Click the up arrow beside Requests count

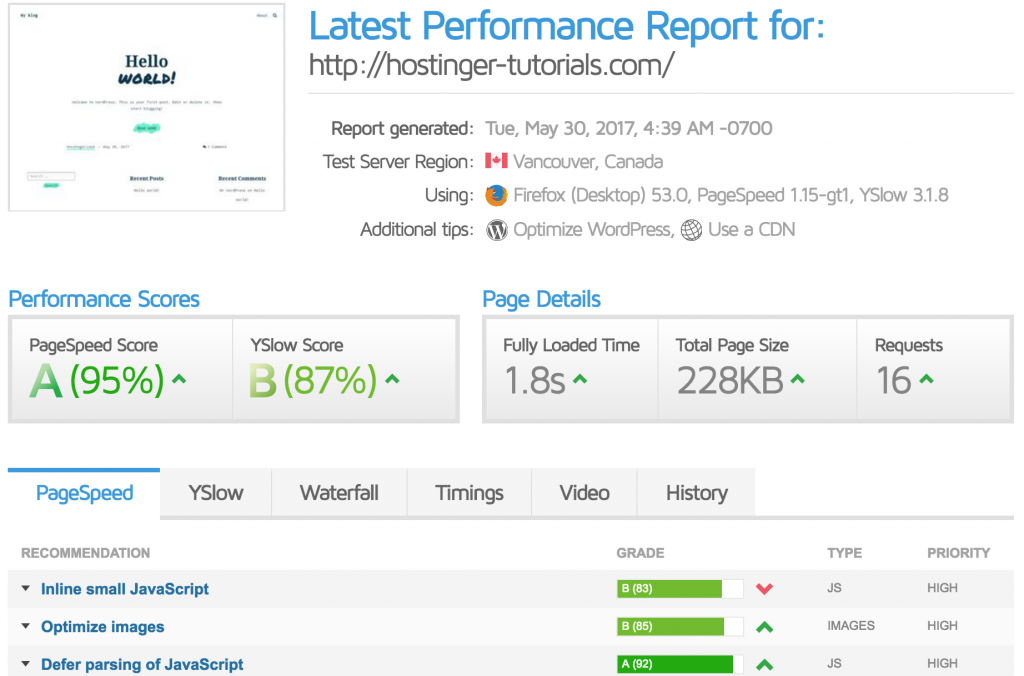[x=926, y=378]
